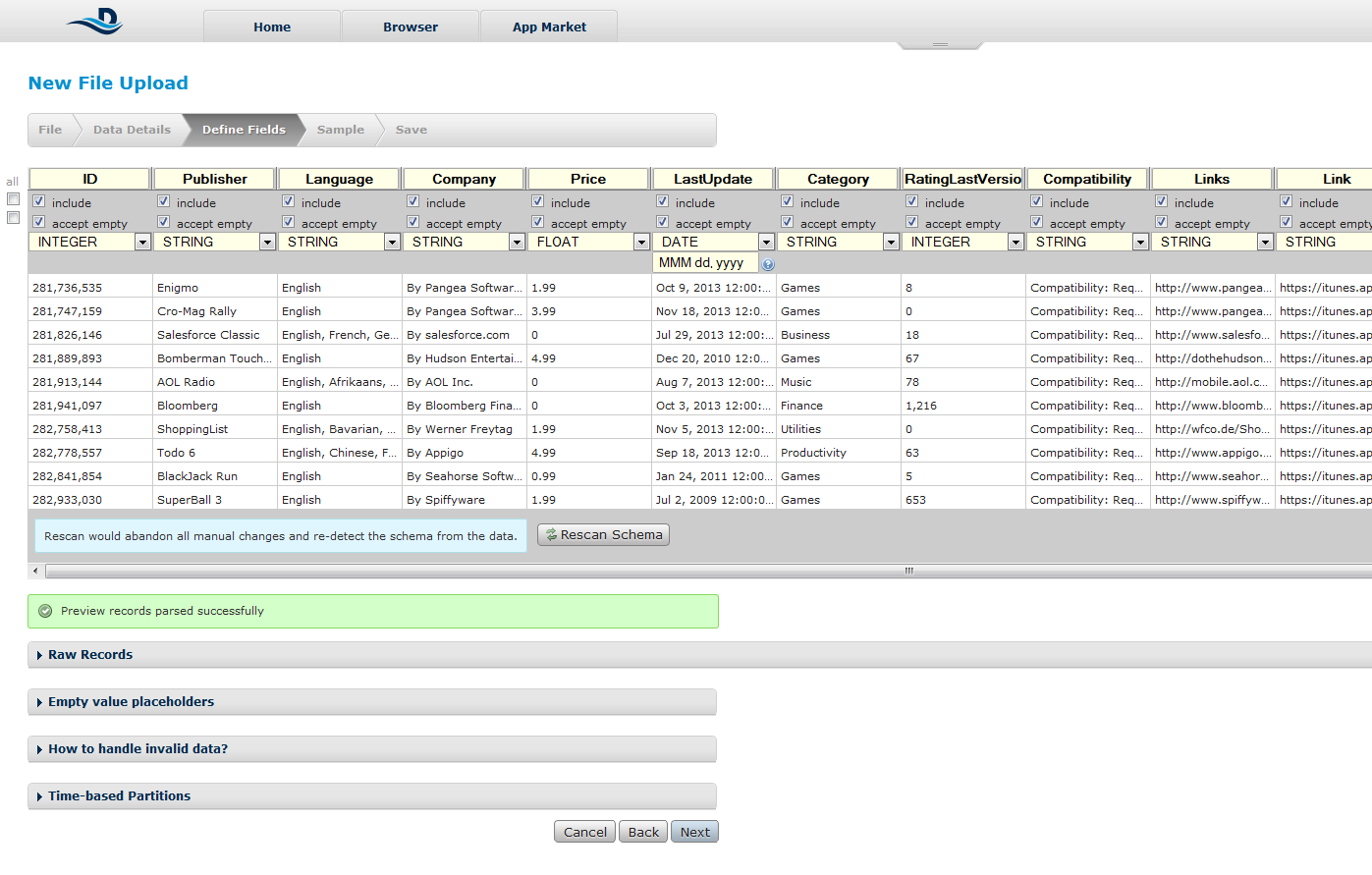
Task: Uncheck include for Category column
Action: coord(788,201)
